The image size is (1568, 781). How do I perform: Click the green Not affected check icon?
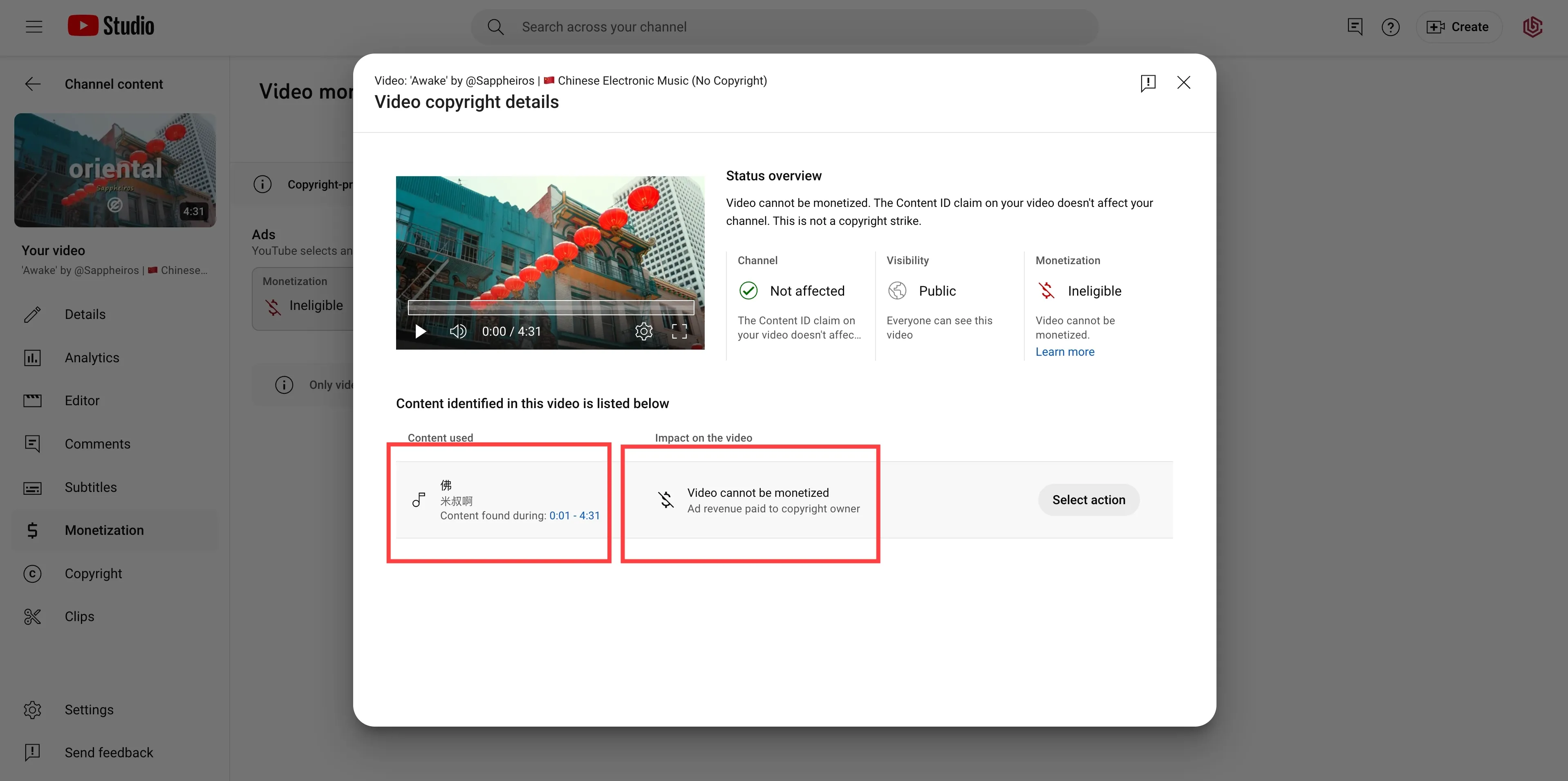748,291
